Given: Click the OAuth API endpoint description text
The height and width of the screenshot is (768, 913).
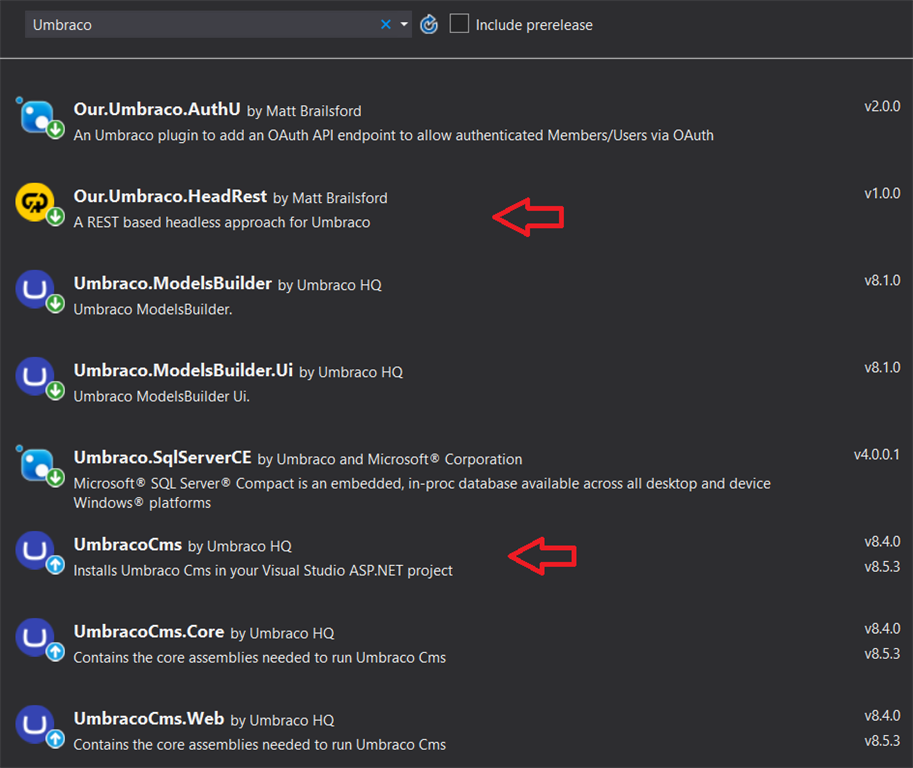Looking at the screenshot, I should (394, 136).
